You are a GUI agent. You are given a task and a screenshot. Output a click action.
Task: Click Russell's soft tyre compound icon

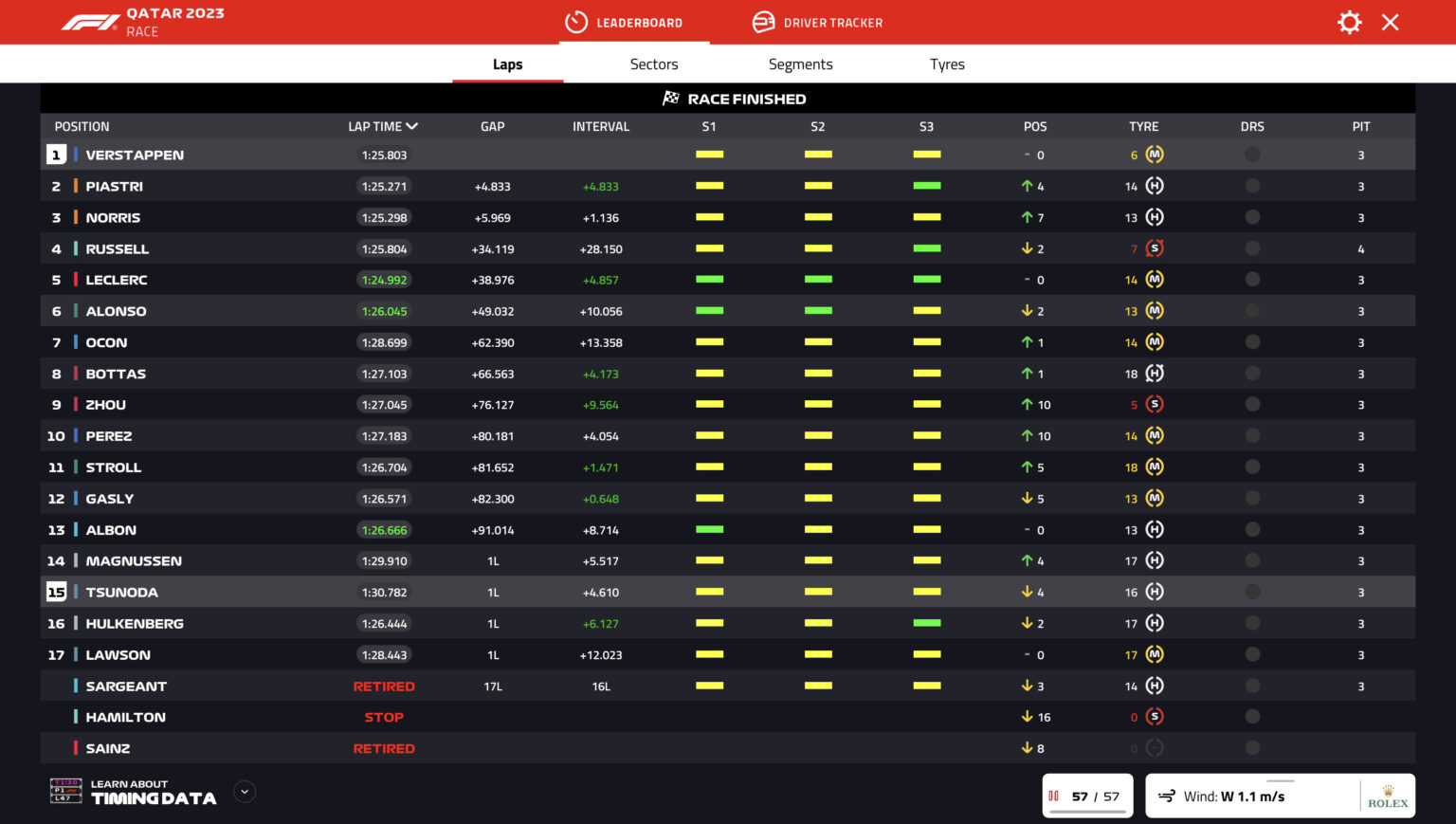(1155, 248)
